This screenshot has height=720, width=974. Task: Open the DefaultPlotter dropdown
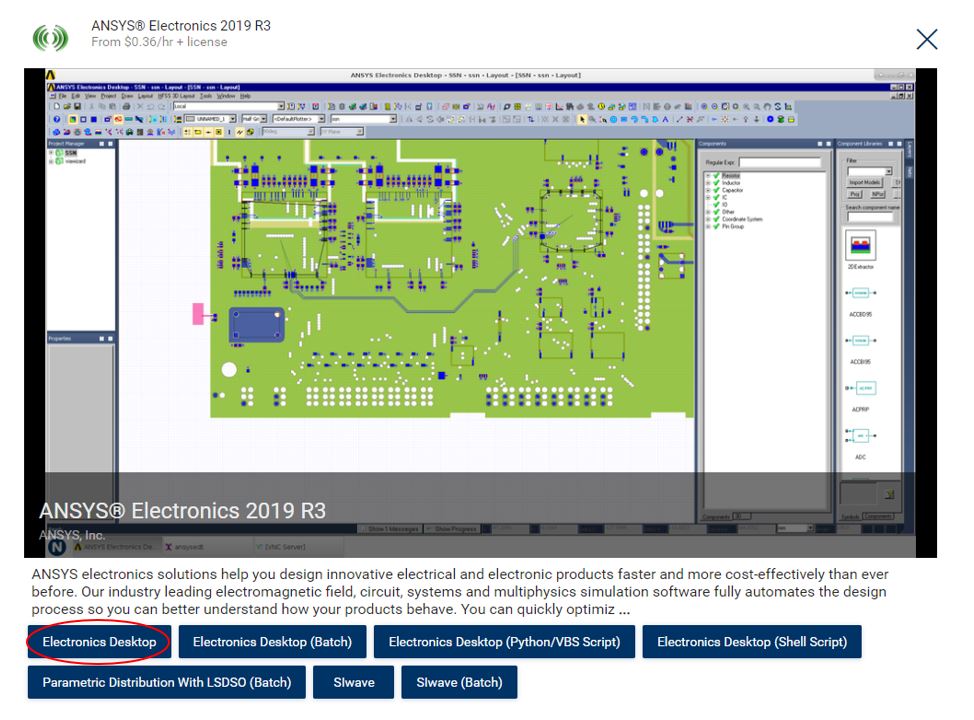click(322, 119)
